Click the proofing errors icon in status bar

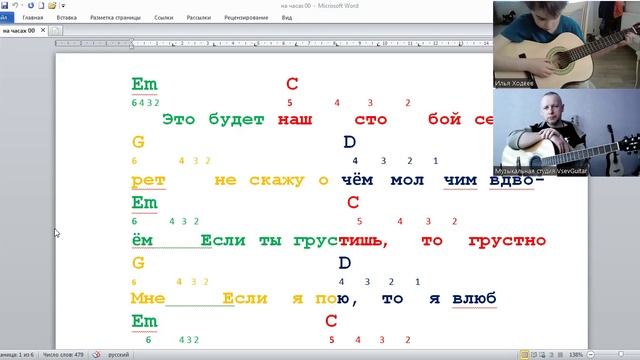point(96,355)
